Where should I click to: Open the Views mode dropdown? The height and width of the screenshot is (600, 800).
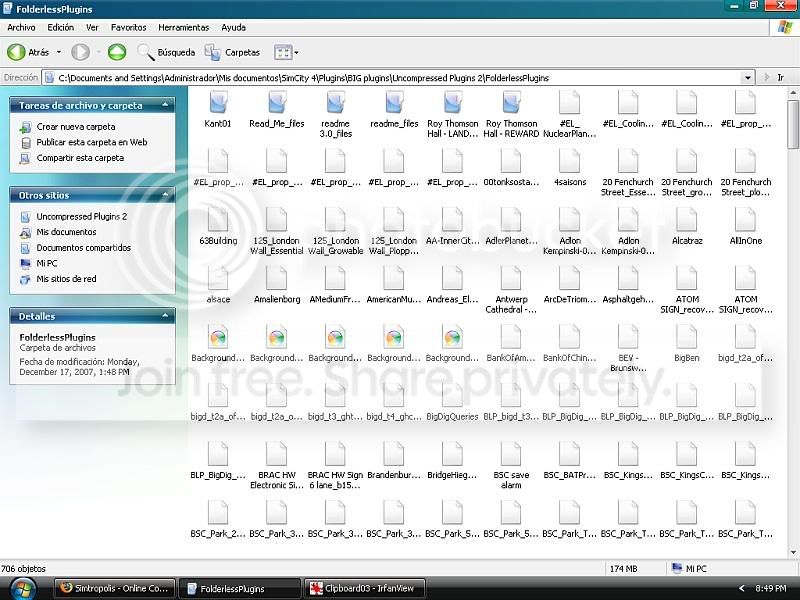(286, 52)
